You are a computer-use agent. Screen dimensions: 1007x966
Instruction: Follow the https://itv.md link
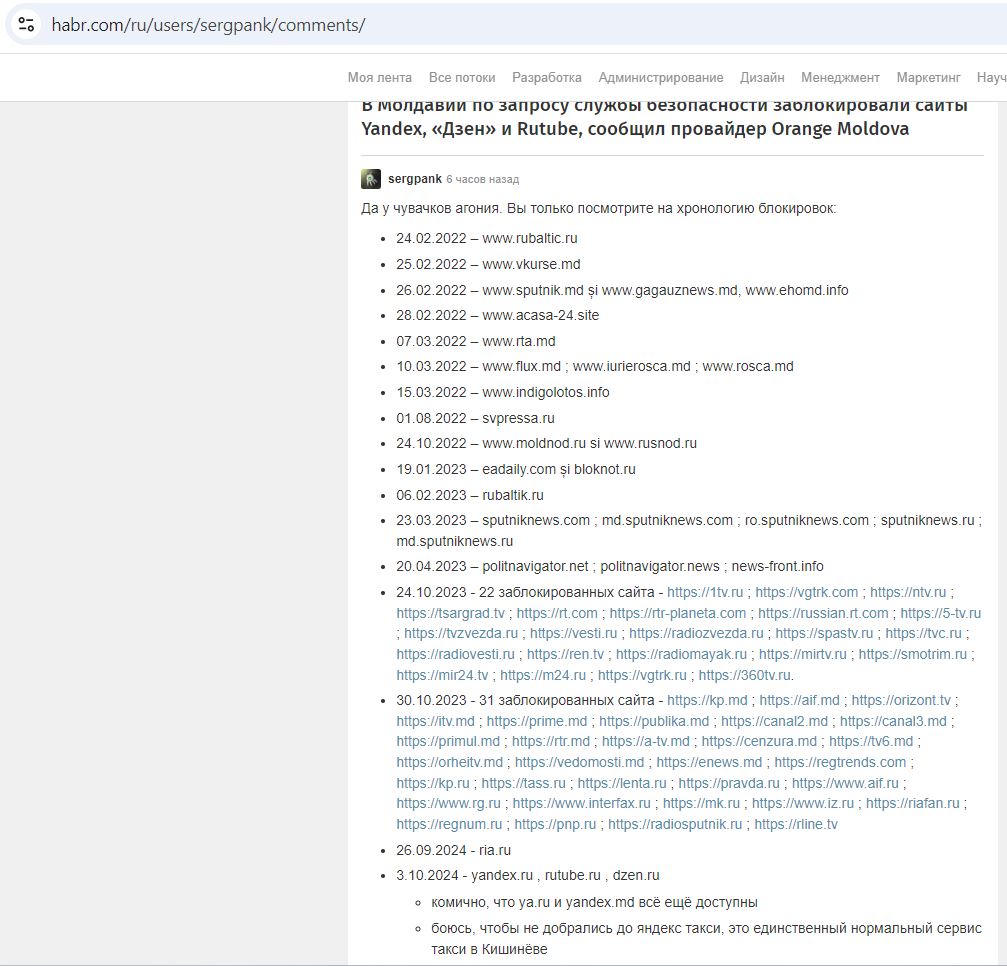(435, 722)
